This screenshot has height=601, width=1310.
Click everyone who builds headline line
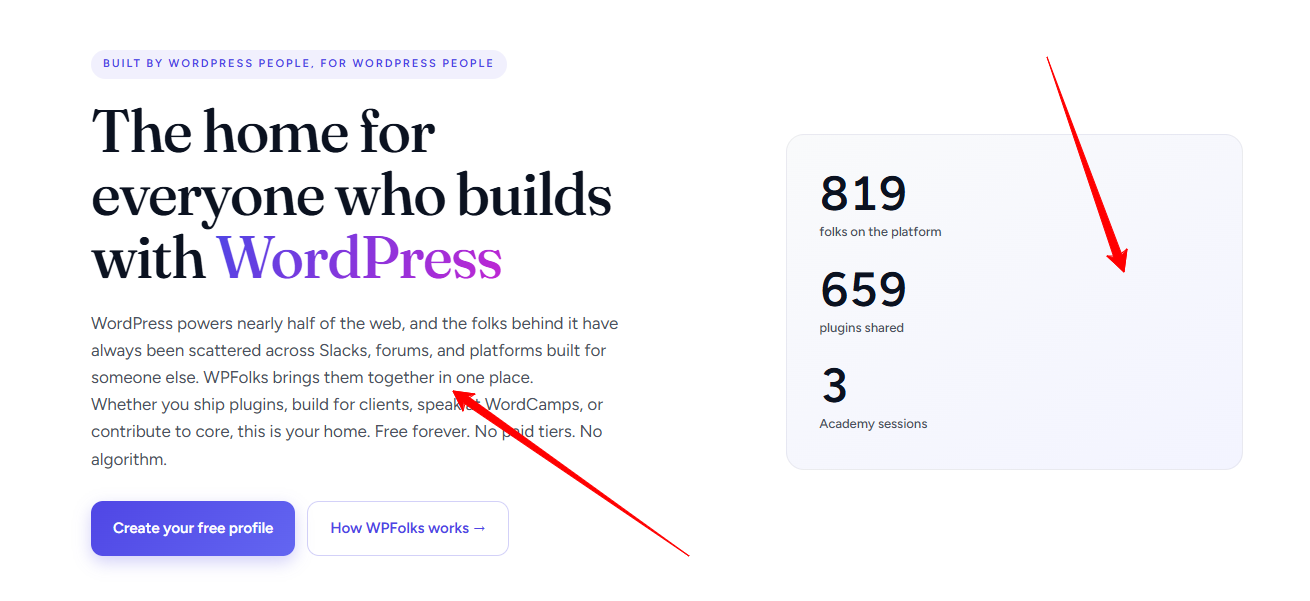coord(352,195)
